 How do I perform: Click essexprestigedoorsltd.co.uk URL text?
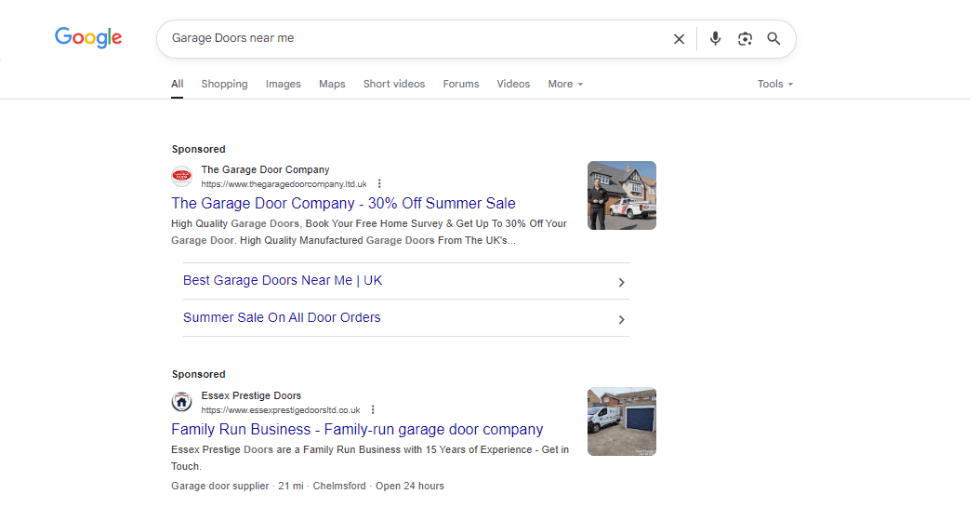(280, 410)
